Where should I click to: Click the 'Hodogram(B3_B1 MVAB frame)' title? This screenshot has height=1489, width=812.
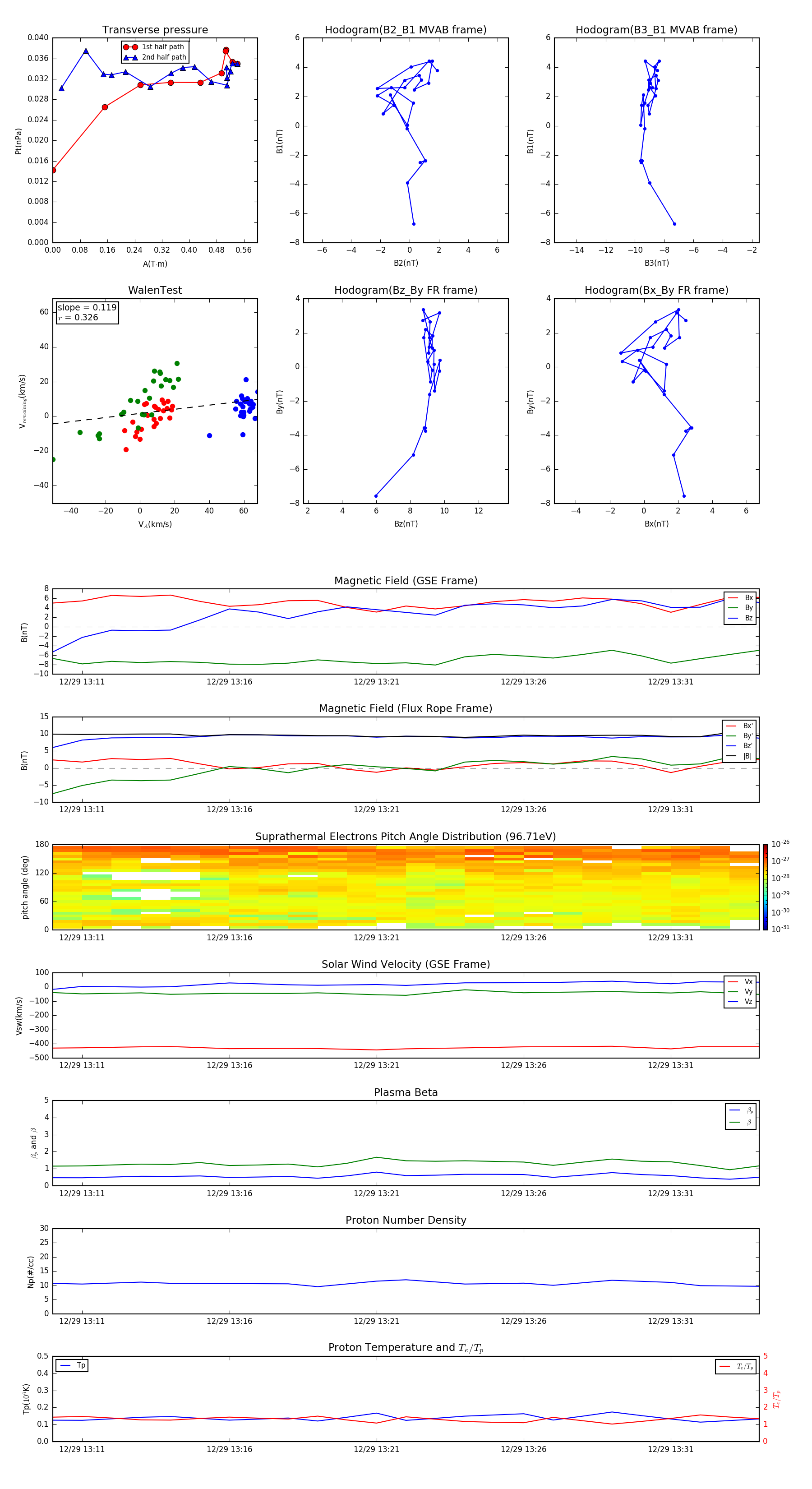(656, 30)
